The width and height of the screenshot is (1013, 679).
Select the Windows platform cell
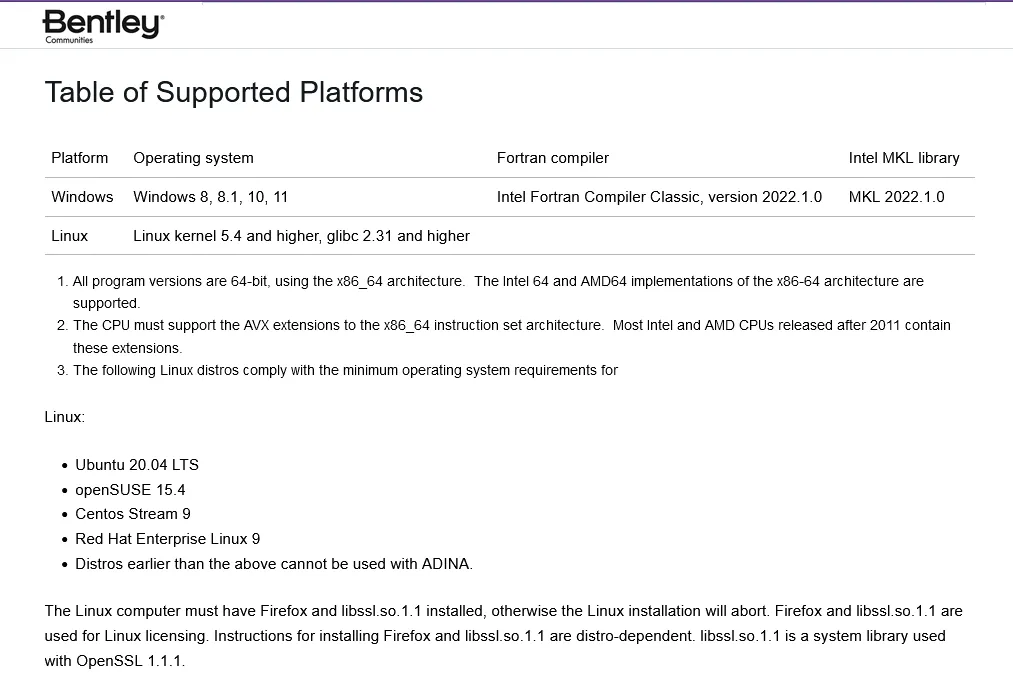pos(82,197)
